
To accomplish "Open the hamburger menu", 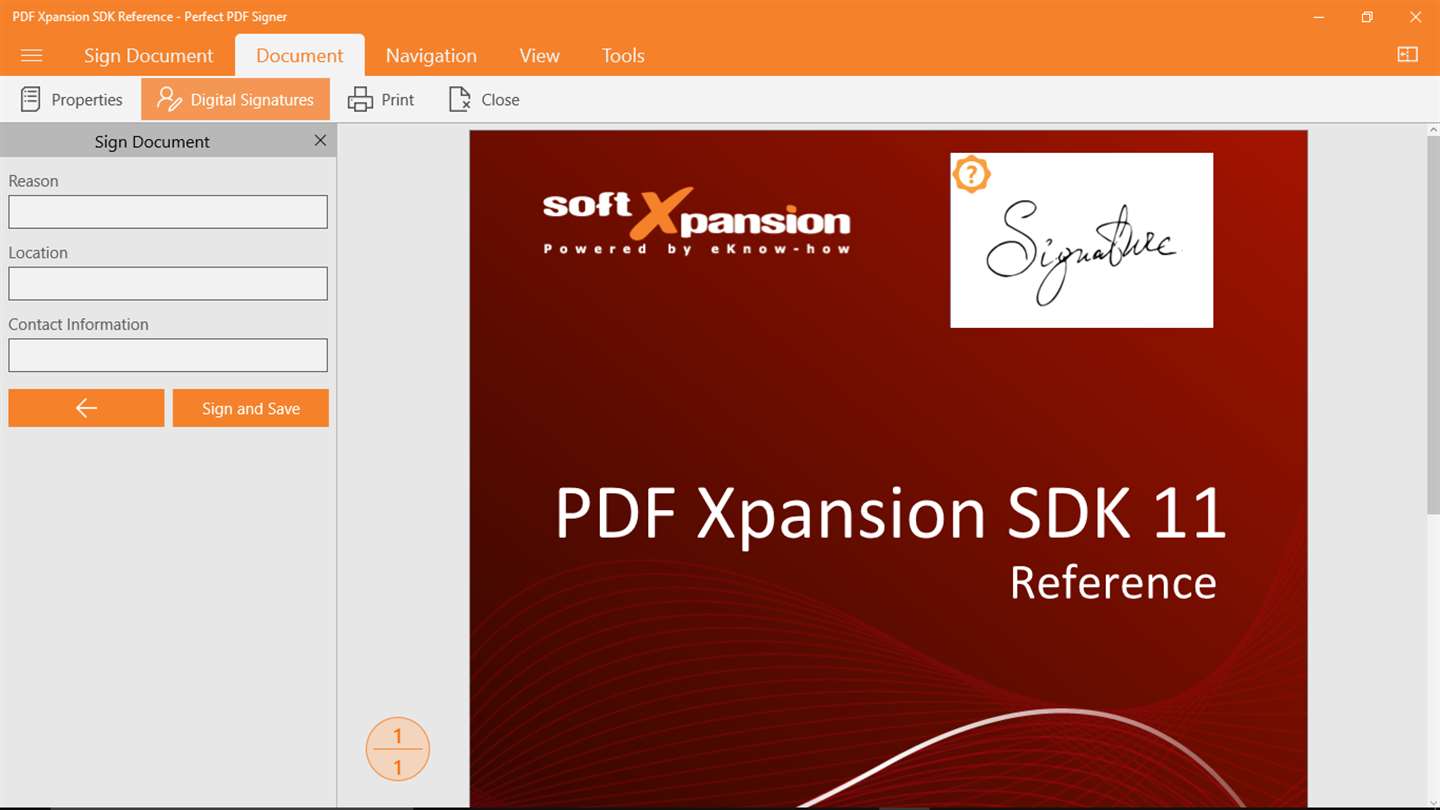I will [x=32, y=56].
